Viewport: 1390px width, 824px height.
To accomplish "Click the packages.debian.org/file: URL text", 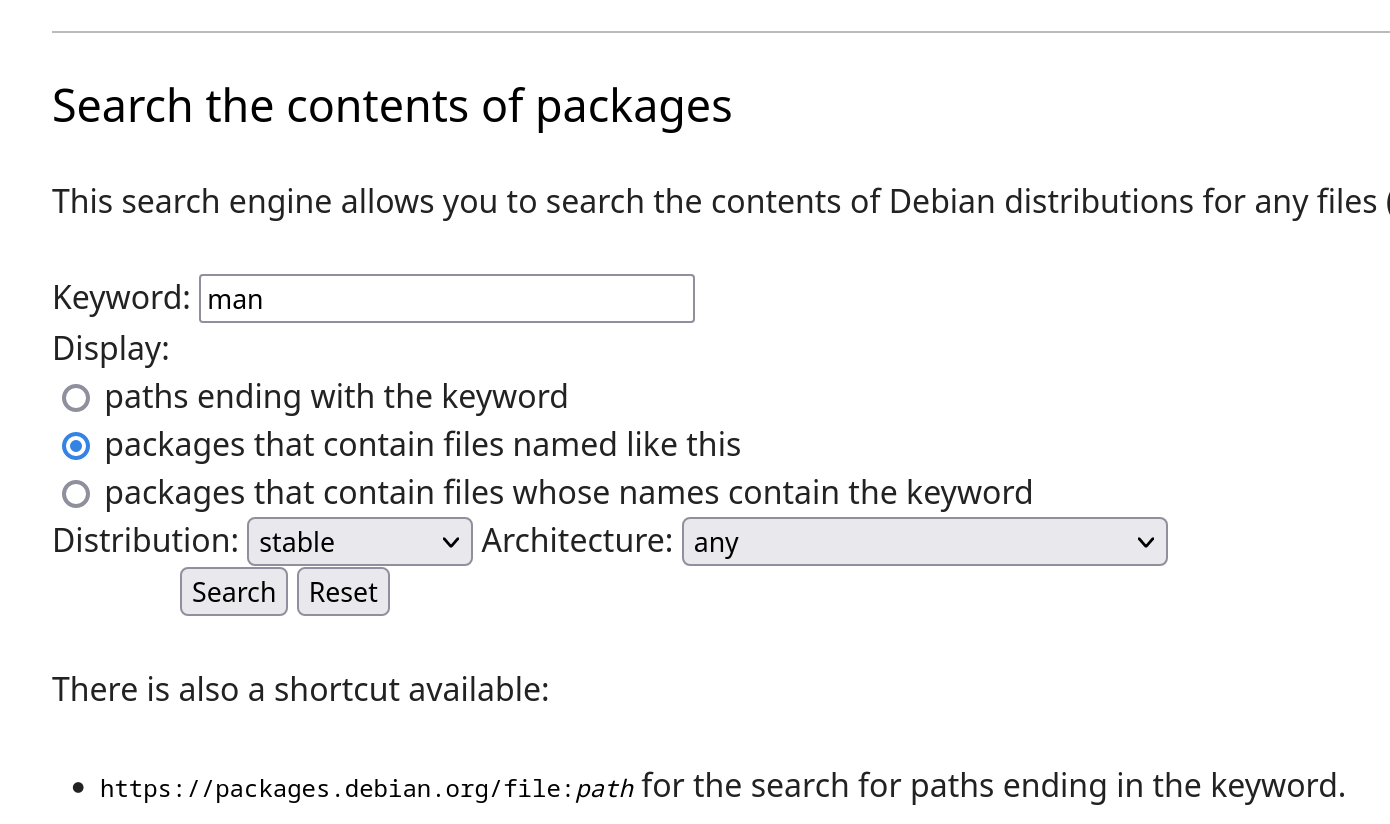I will (x=337, y=789).
